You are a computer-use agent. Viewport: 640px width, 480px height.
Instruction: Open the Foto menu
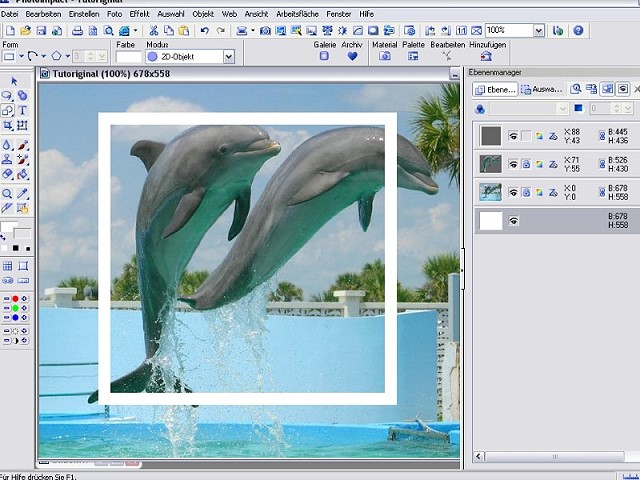(115, 14)
